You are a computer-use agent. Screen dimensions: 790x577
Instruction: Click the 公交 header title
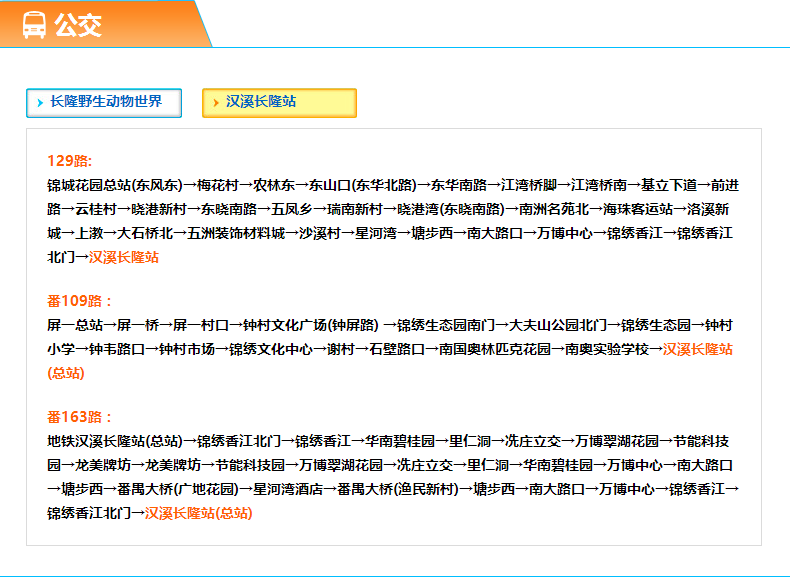coord(78,25)
